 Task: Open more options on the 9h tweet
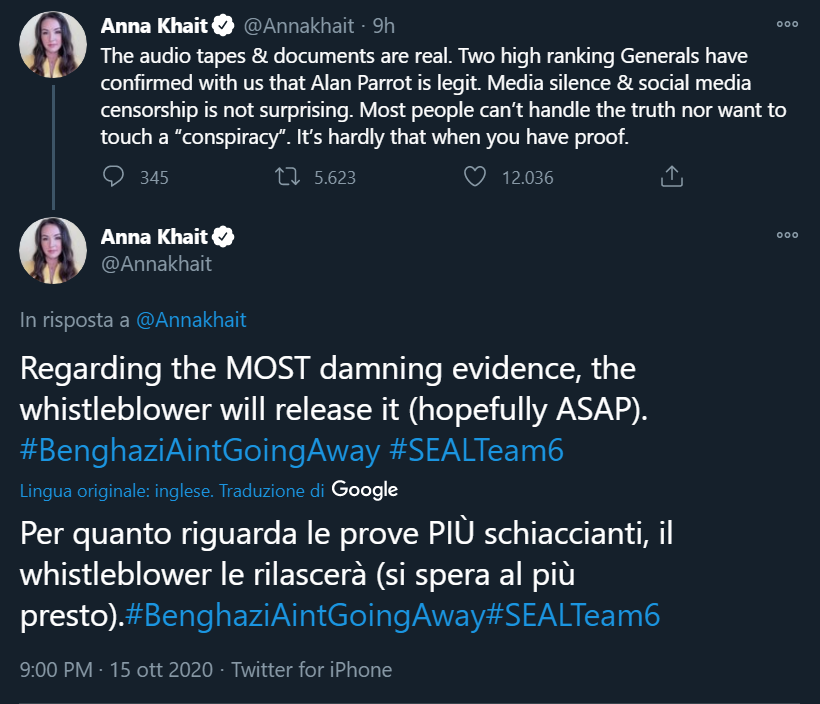[787, 24]
